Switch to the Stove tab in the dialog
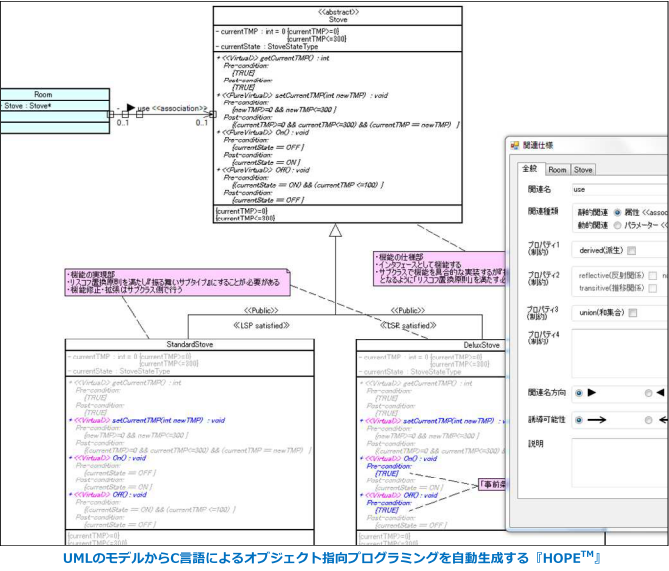 pyautogui.click(x=583, y=170)
